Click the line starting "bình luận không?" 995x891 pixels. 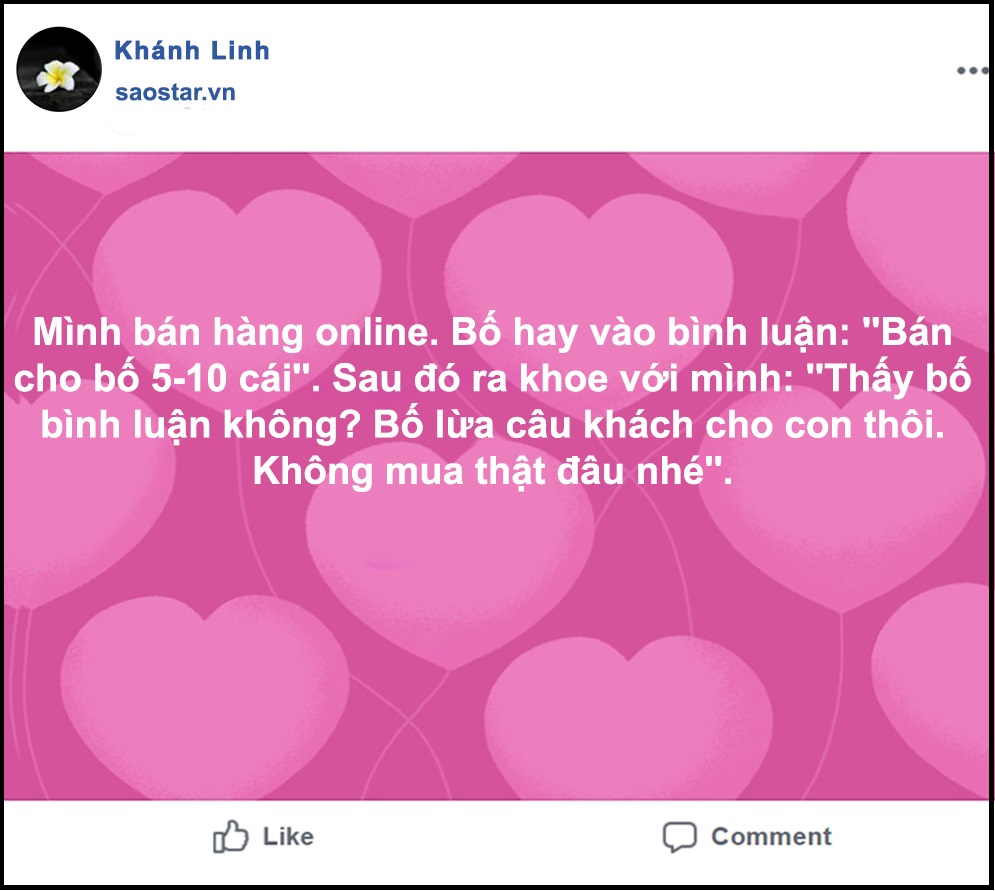492,425
